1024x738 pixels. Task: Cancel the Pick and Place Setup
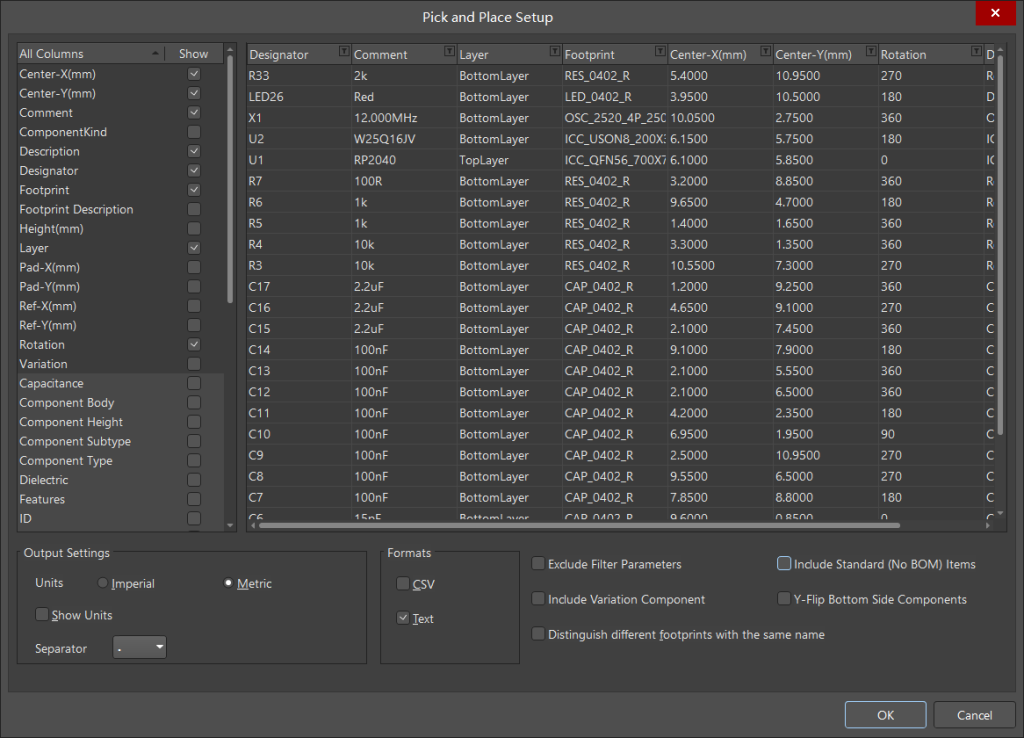pos(974,715)
